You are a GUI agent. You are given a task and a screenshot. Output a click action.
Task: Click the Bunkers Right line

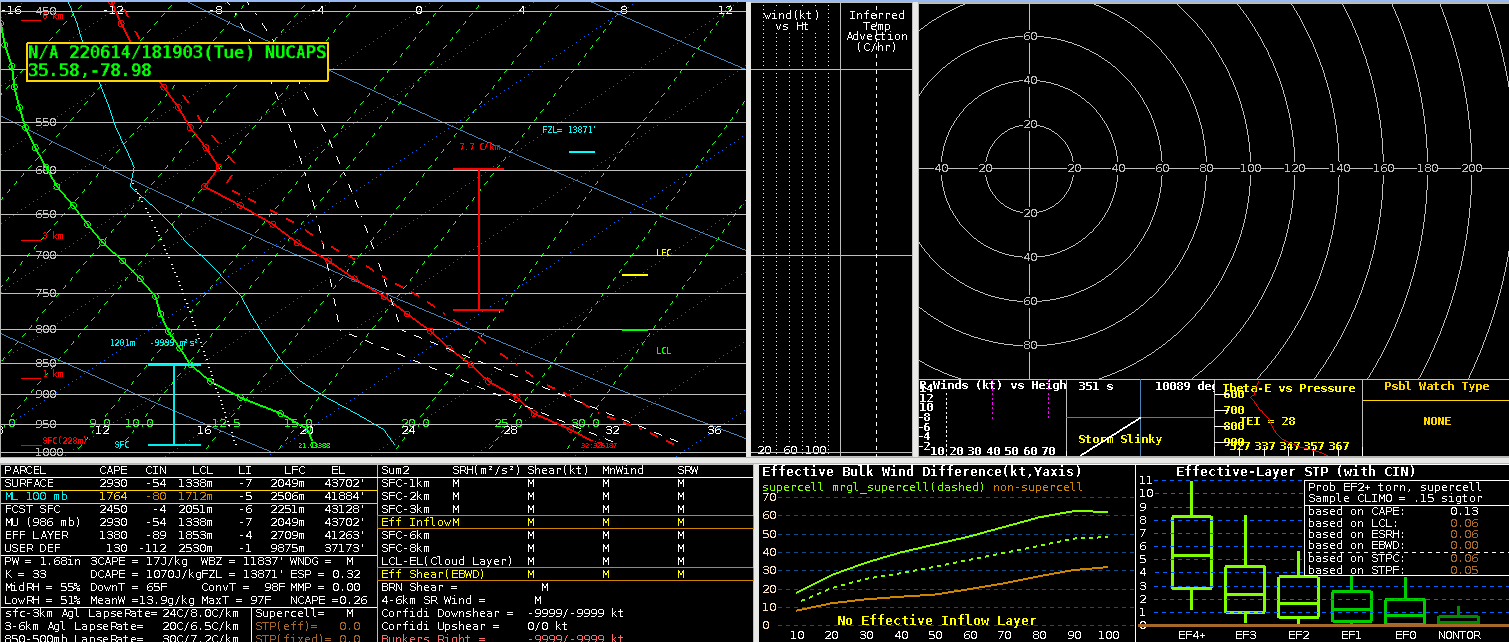pos(502,637)
